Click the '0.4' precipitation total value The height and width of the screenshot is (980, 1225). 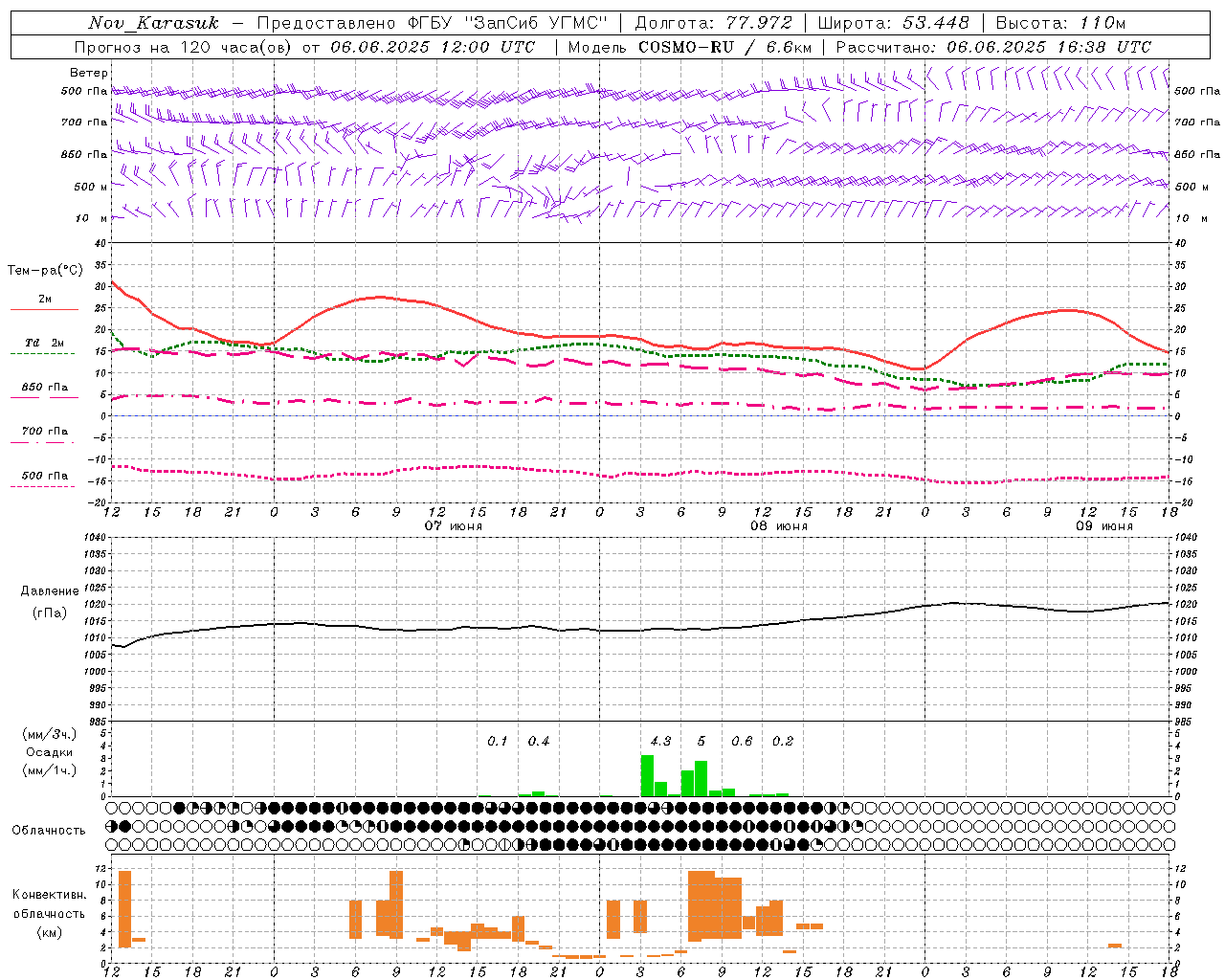(539, 742)
